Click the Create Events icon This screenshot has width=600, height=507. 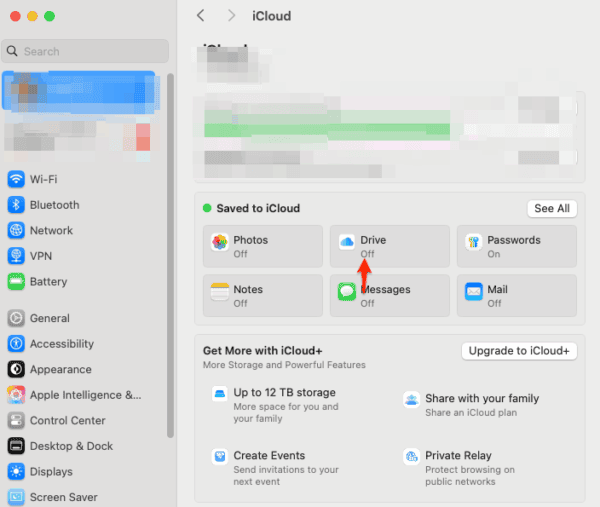point(217,457)
